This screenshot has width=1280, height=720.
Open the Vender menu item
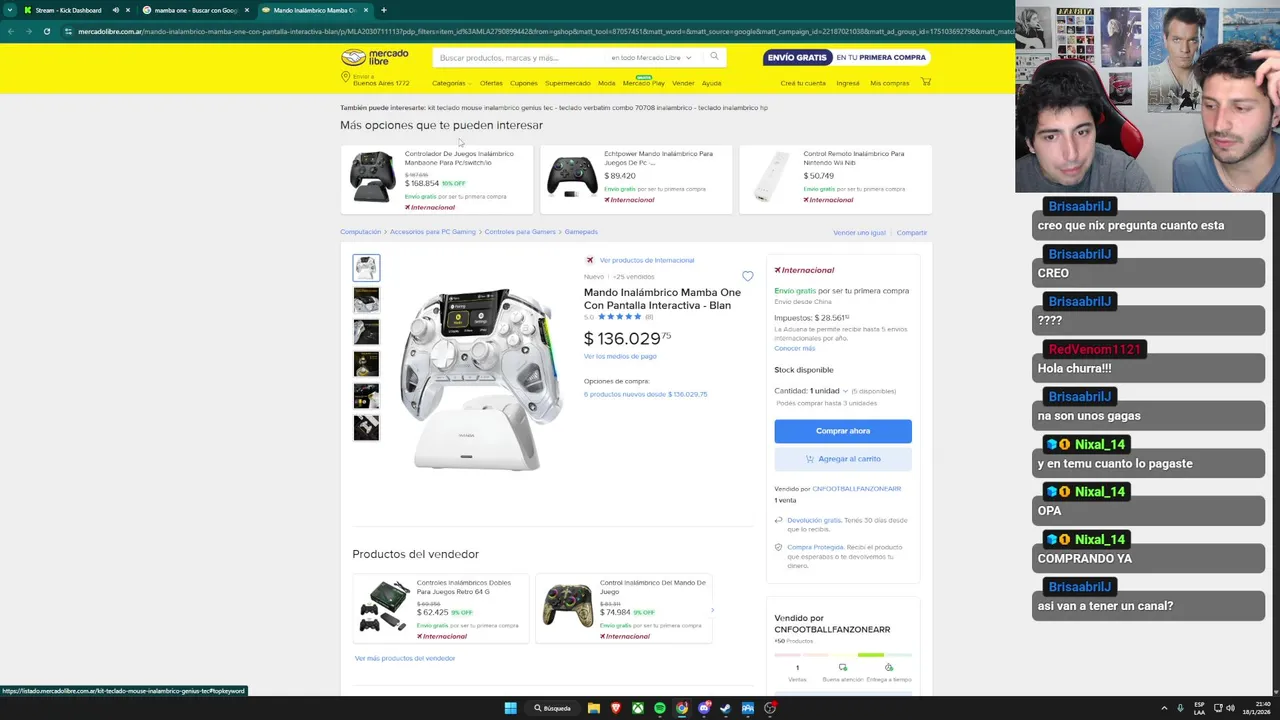(x=683, y=83)
